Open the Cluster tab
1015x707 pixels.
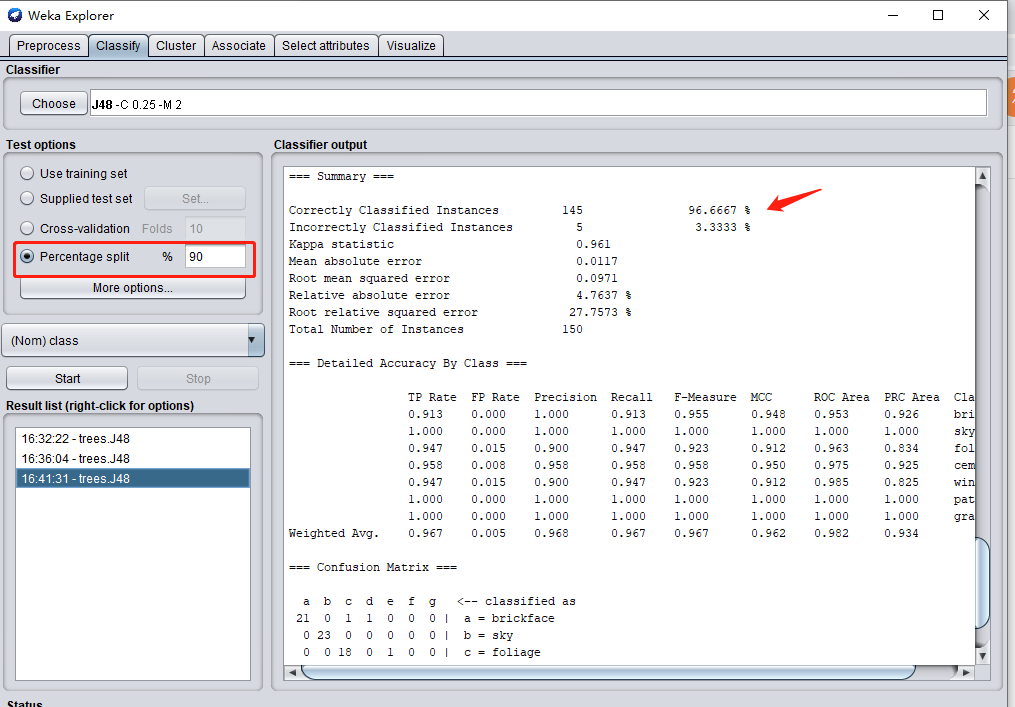pos(176,46)
